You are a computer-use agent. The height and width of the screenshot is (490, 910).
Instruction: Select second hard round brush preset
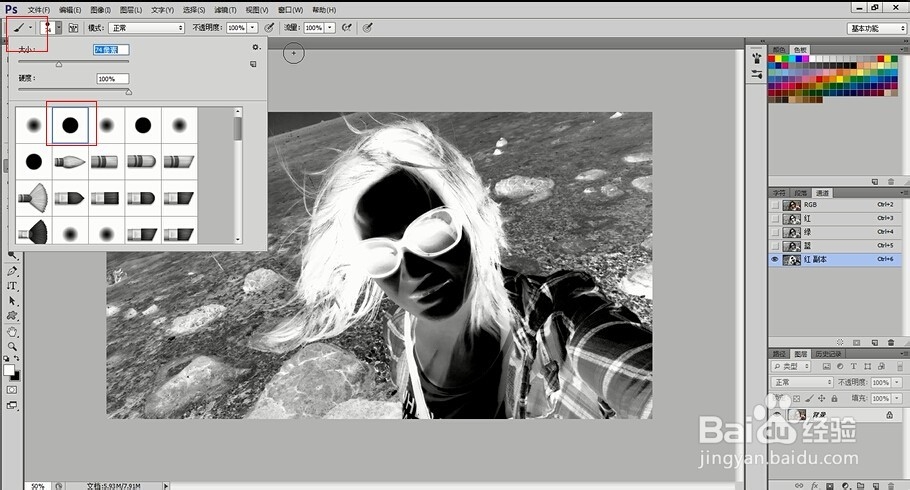143,125
